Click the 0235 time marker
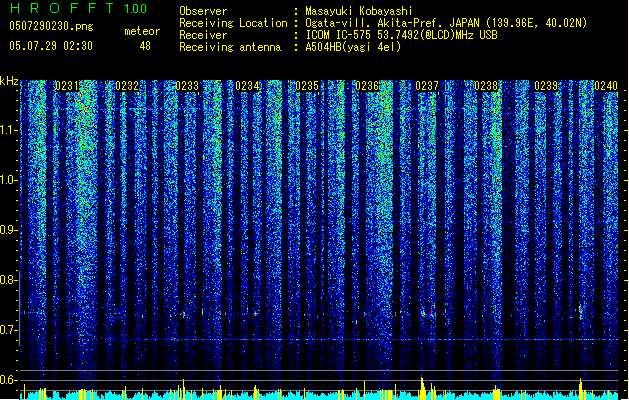This screenshot has width=629, height=400. [x=307, y=86]
